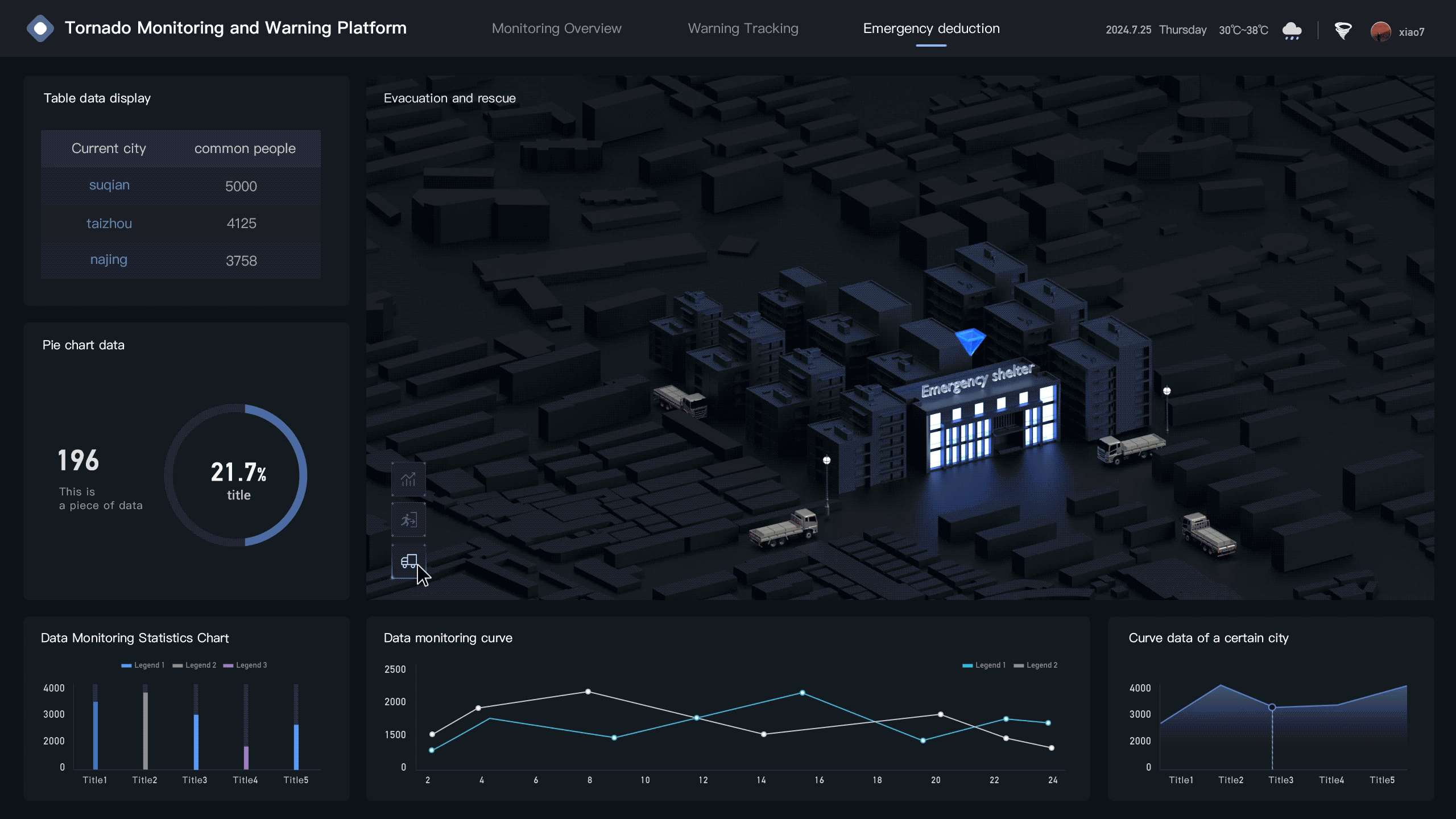The height and width of the screenshot is (819, 1456).
Task: Click the Title3 data point on the city curve
Action: (1272, 708)
